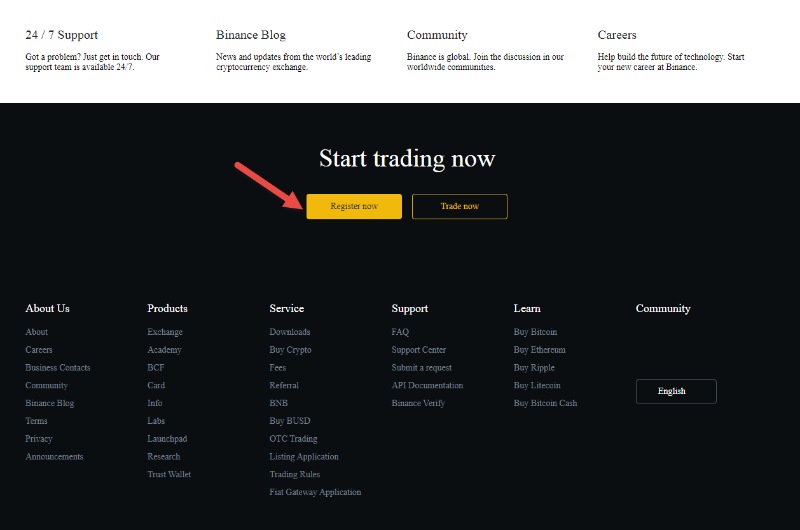The width and height of the screenshot is (800, 530).
Task: Open the Buy BUSD link
Action: (x=290, y=421)
